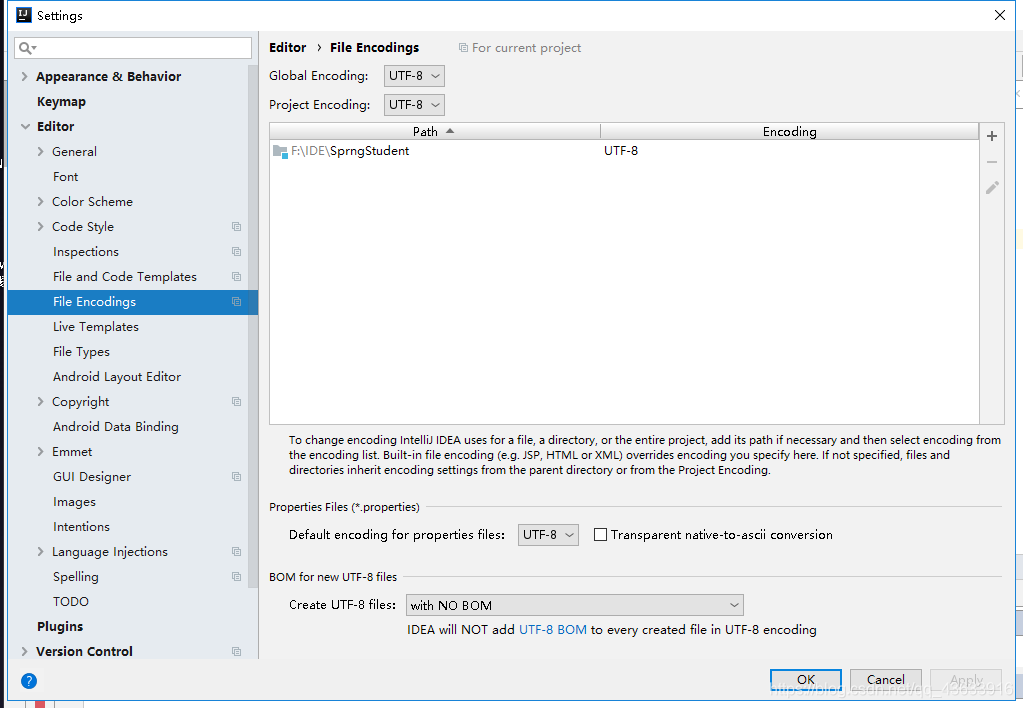Open File and Code Templates settings
Viewport: 1023px width, 708px height.
click(x=125, y=277)
